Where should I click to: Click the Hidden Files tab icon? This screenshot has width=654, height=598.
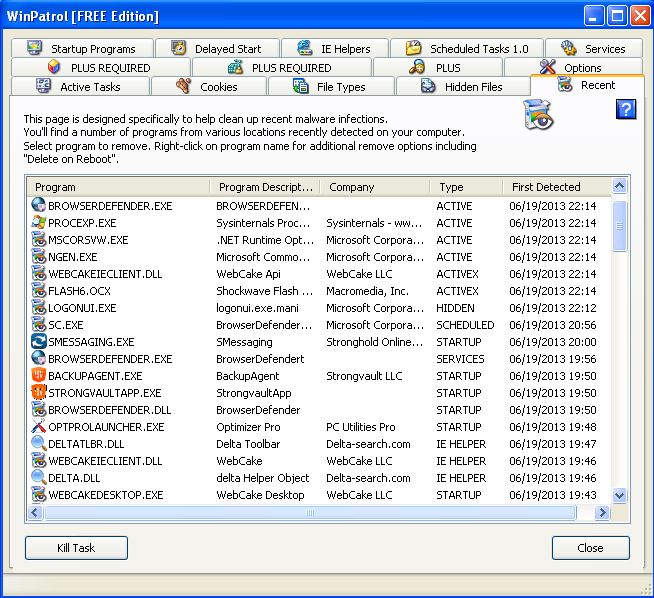pos(428,86)
